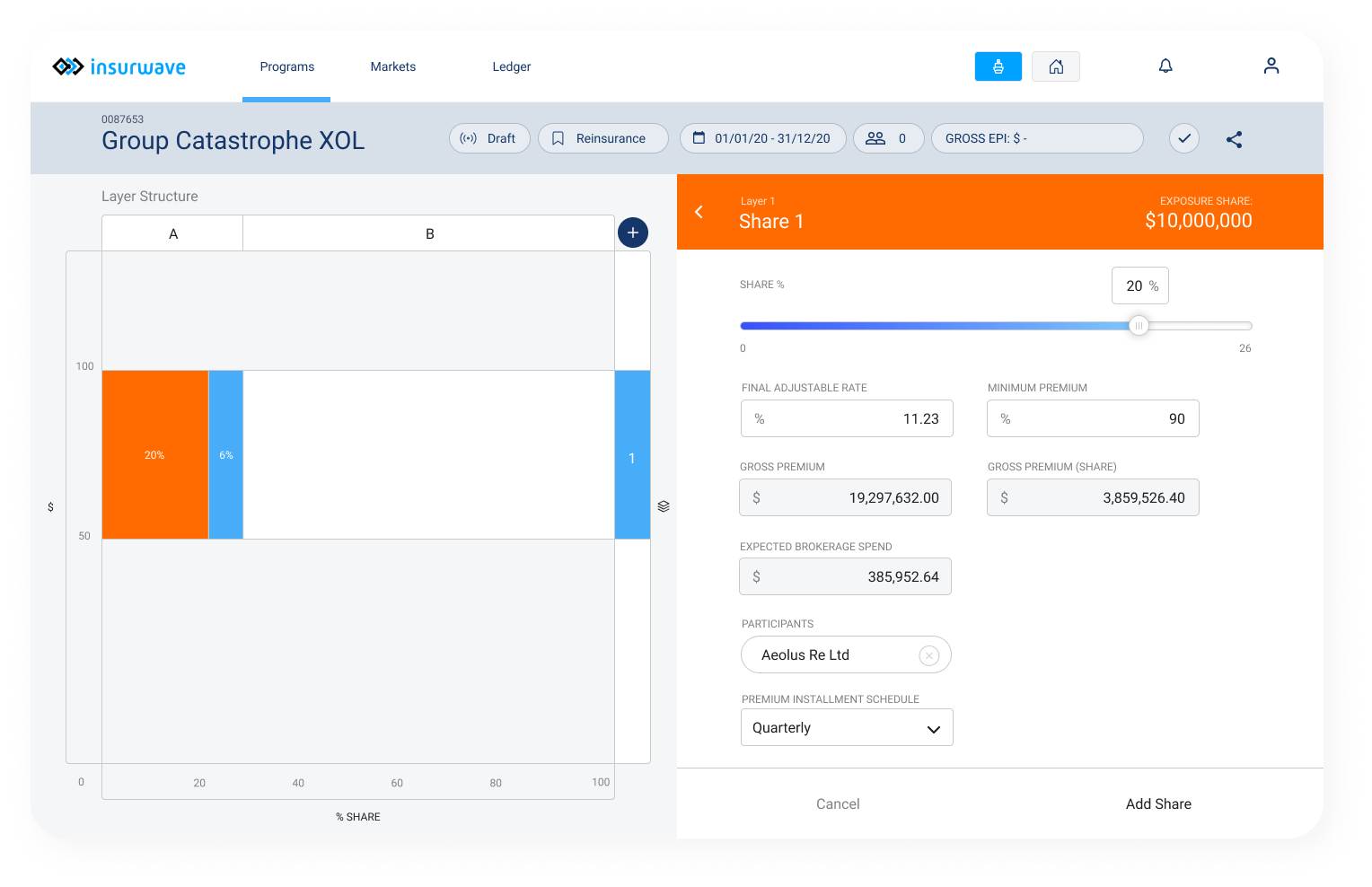Remove Aeolus Re Ltd participant

[929, 655]
